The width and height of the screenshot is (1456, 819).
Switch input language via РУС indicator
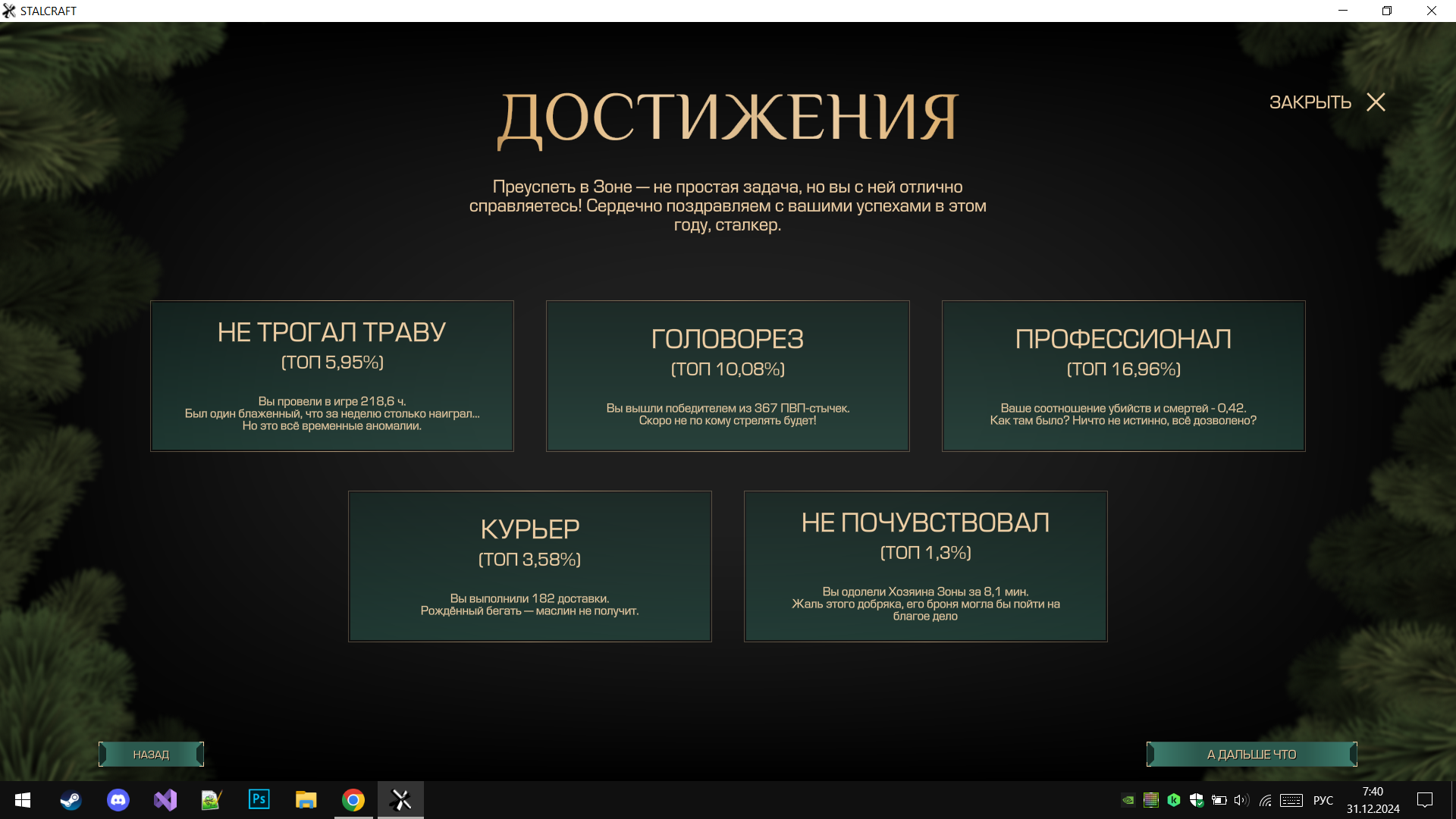coord(1323,800)
